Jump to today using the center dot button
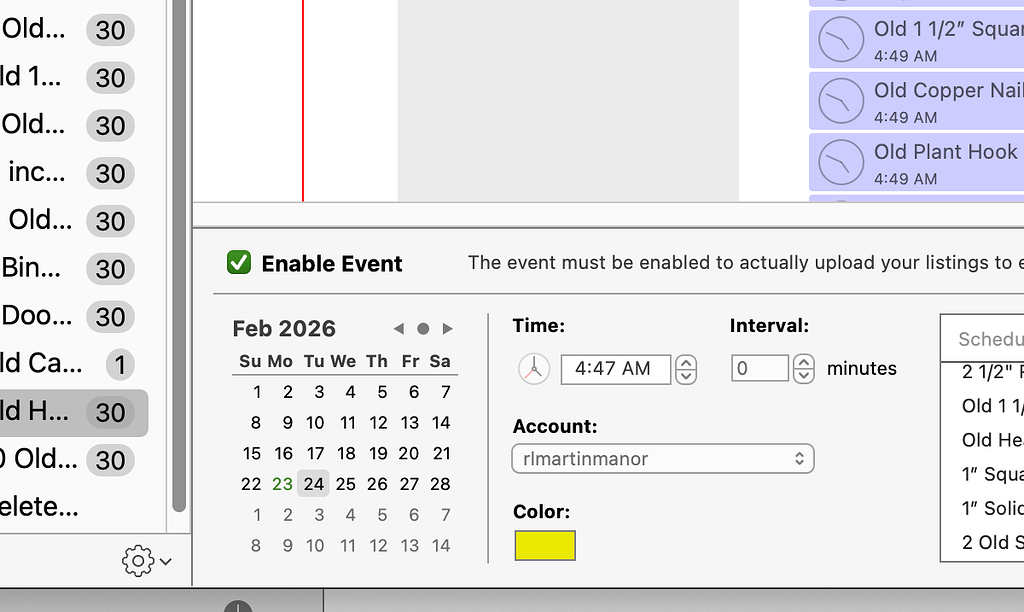 422,328
